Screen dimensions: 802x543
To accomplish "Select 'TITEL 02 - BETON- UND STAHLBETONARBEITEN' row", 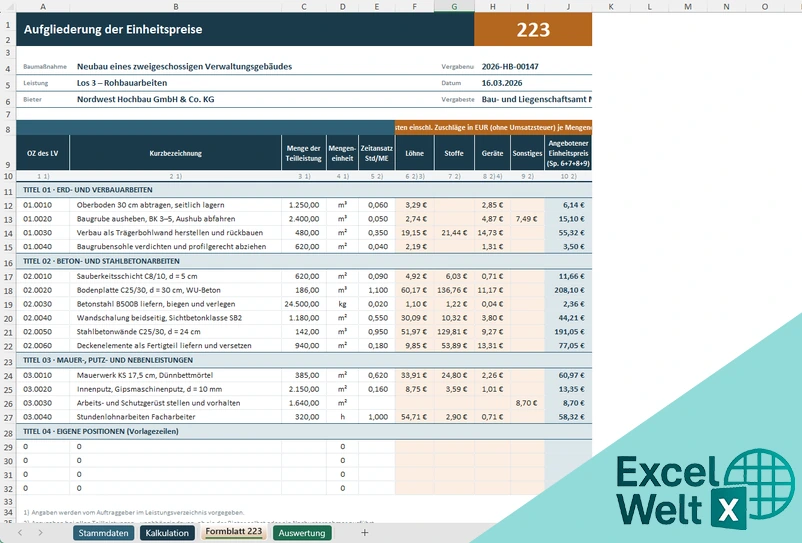I will tap(304, 261).
